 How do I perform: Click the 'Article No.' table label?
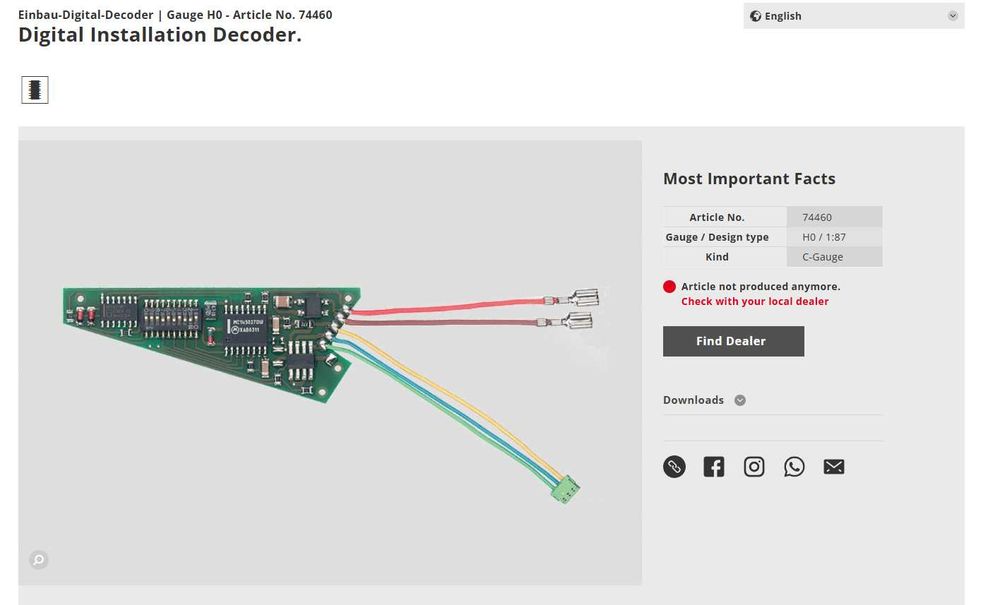point(717,217)
